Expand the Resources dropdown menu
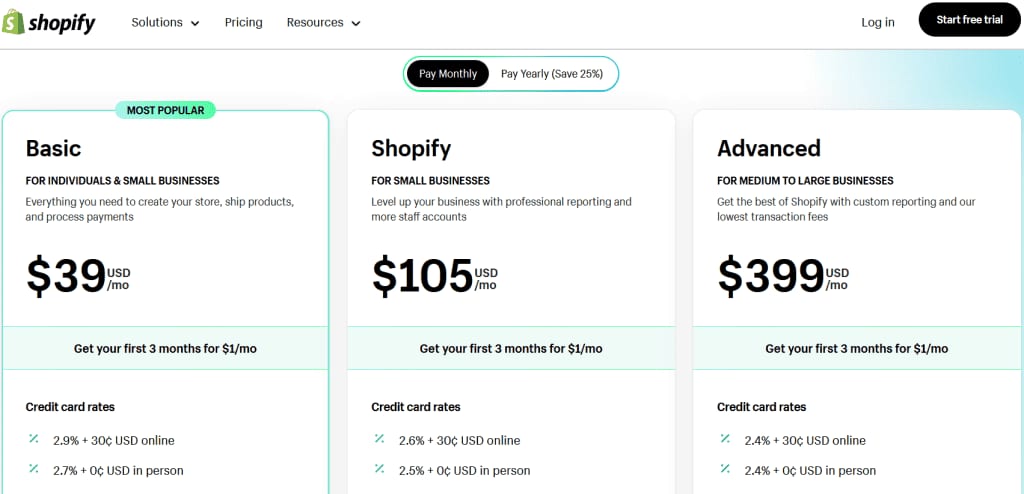Viewport: 1024px width, 494px height. coord(323,23)
